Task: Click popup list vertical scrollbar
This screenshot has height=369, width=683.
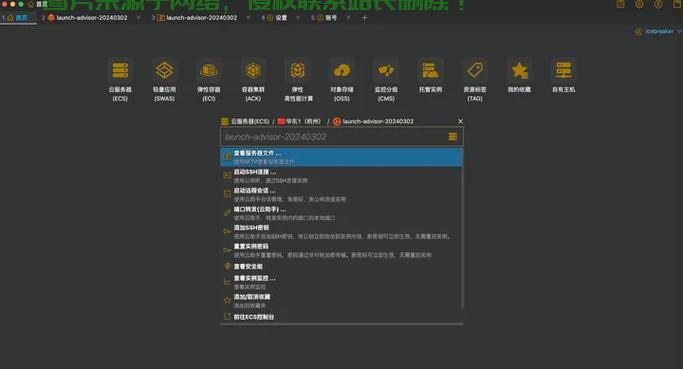Action: tap(463, 229)
